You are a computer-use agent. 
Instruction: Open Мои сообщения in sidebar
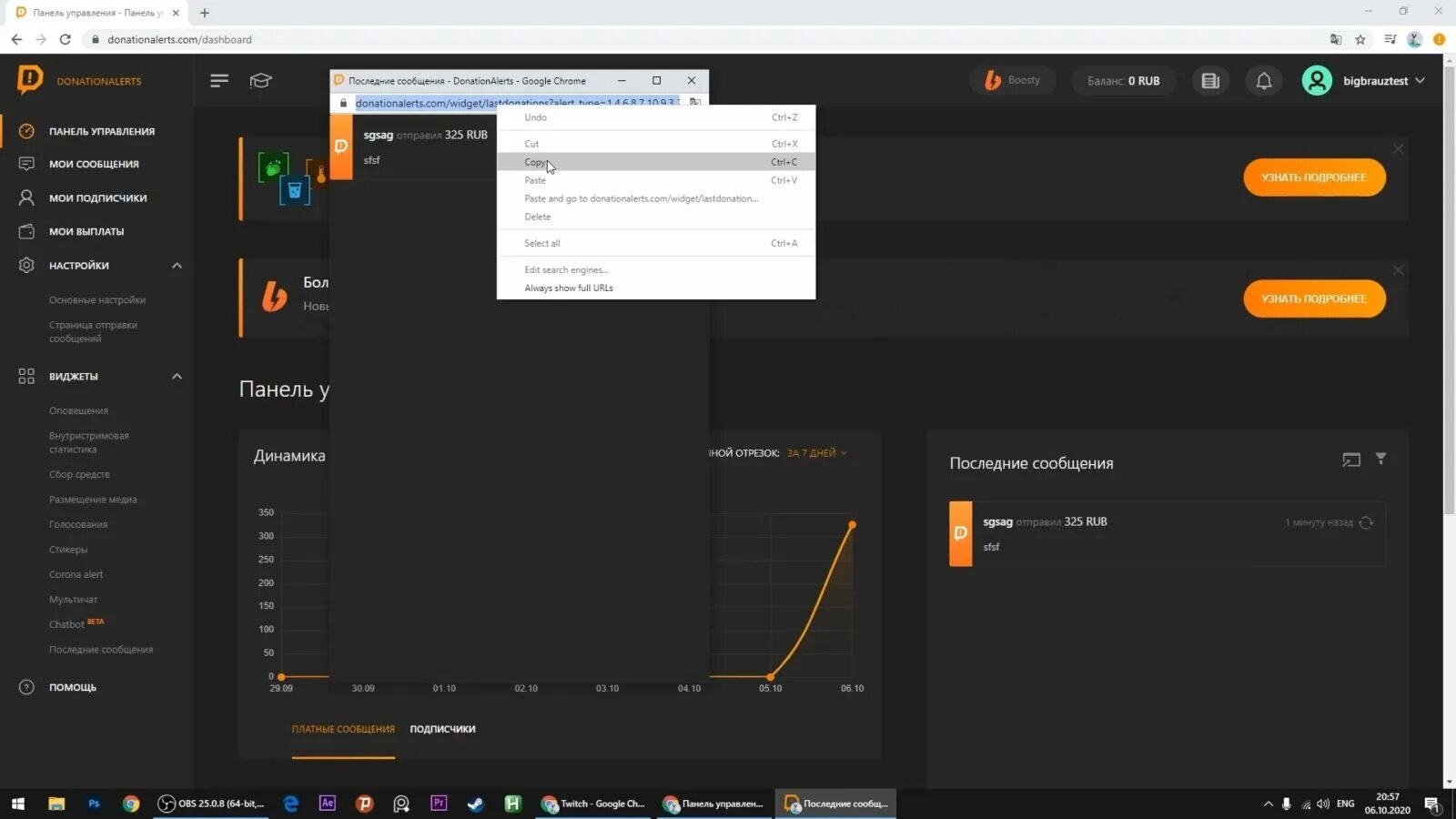(x=93, y=164)
